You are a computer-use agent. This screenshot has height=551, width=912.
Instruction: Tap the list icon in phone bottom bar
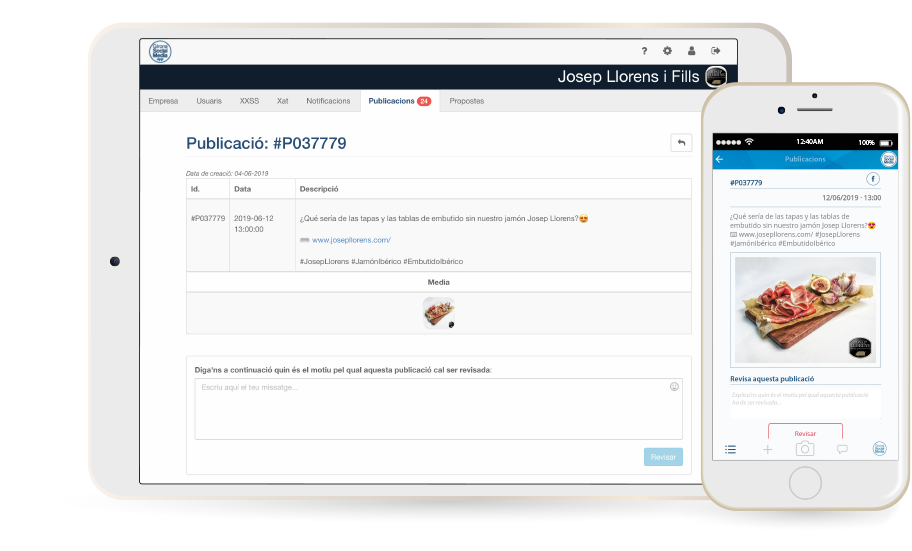(x=731, y=449)
